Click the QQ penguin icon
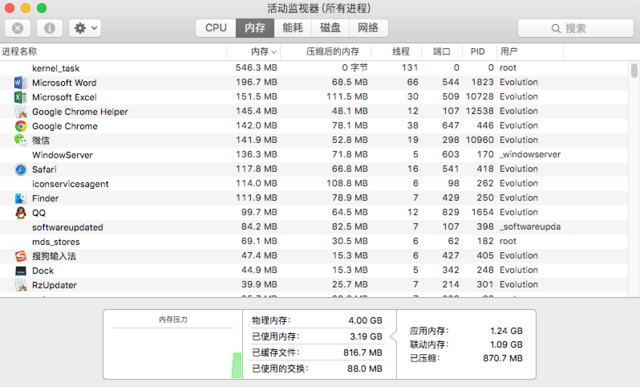The width and height of the screenshot is (640, 387). click(x=20, y=213)
